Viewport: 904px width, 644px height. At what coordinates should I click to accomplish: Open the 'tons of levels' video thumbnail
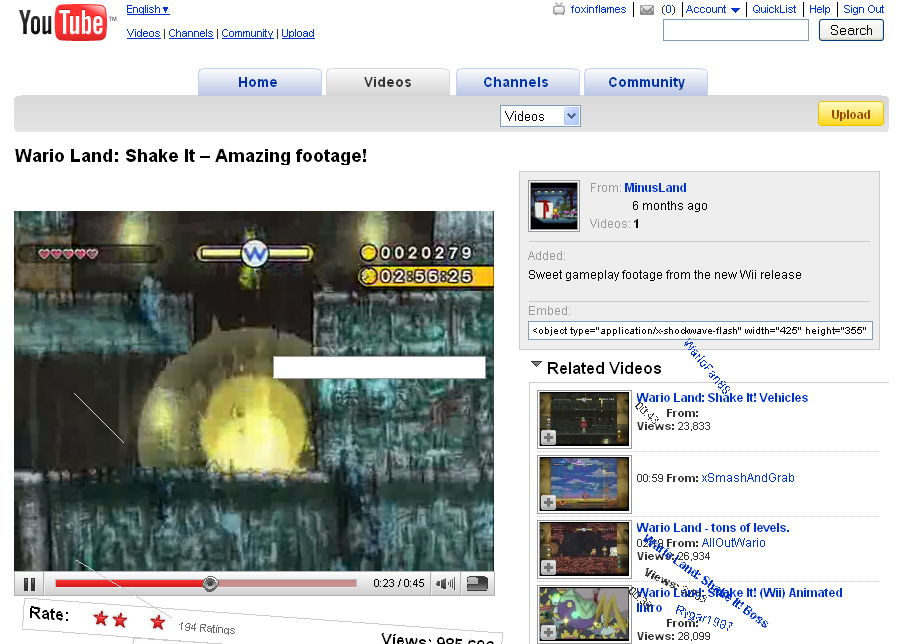tap(584, 549)
